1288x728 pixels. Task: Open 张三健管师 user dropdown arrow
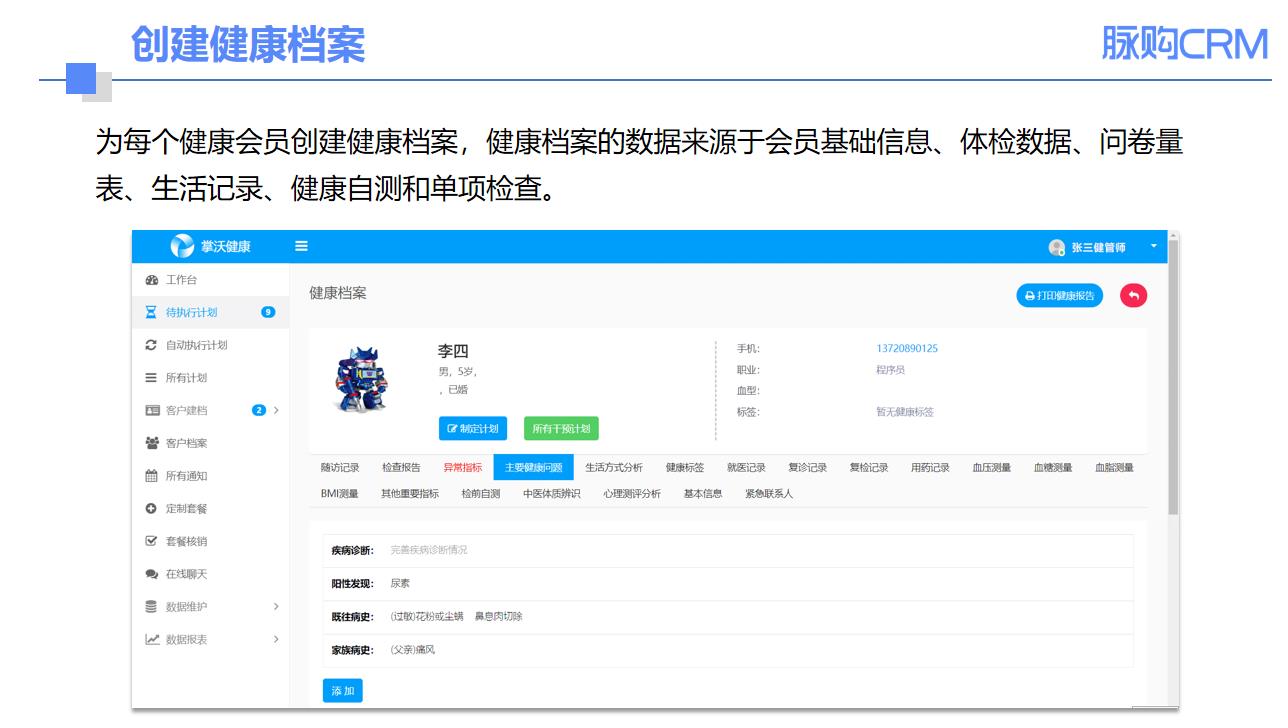tap(1153, 246)
